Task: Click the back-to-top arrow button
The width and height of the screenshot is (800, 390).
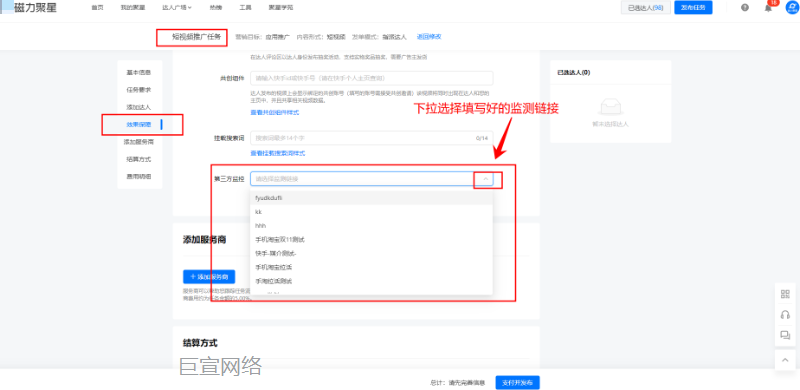Action: coord(785,360)
